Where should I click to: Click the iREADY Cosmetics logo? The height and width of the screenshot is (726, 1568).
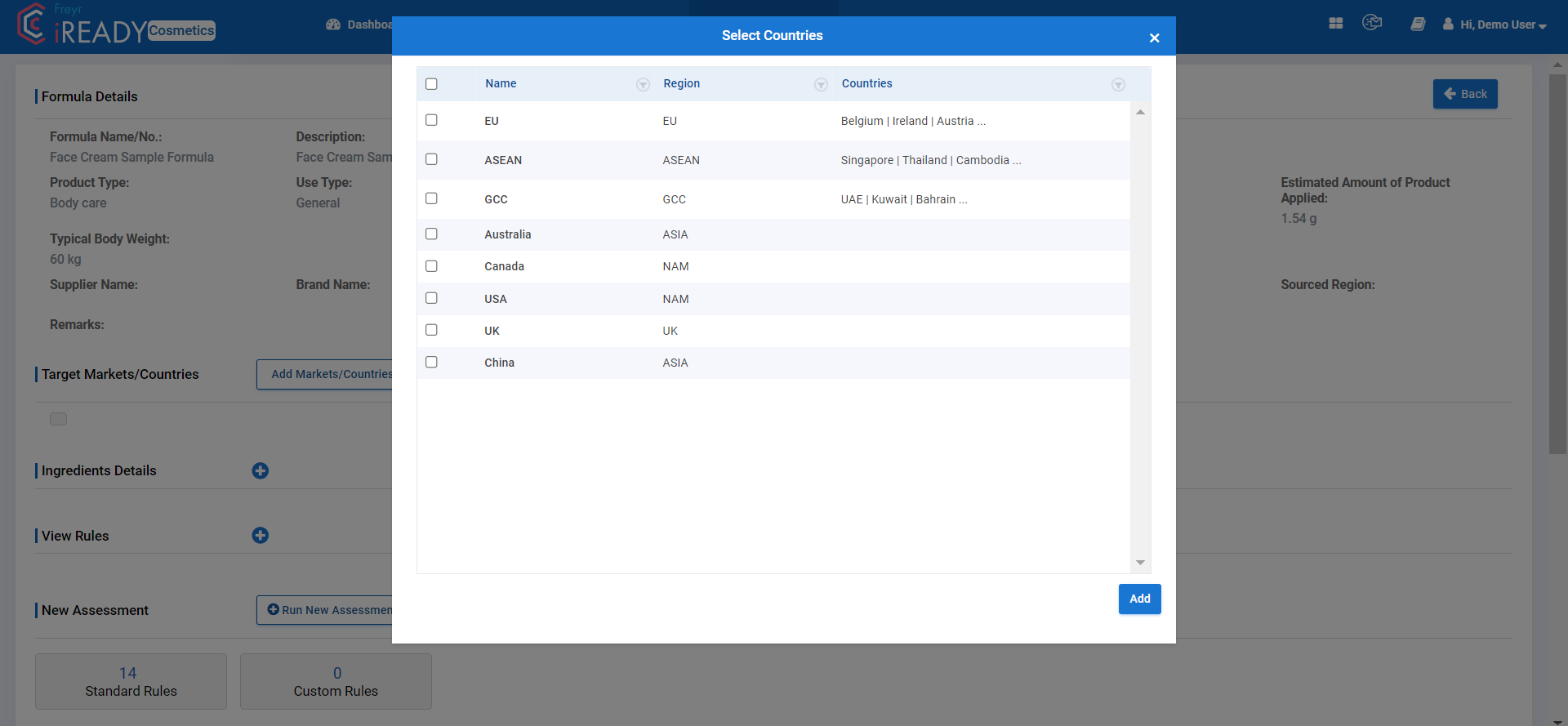pyautogui.click(x=116, y=26)
